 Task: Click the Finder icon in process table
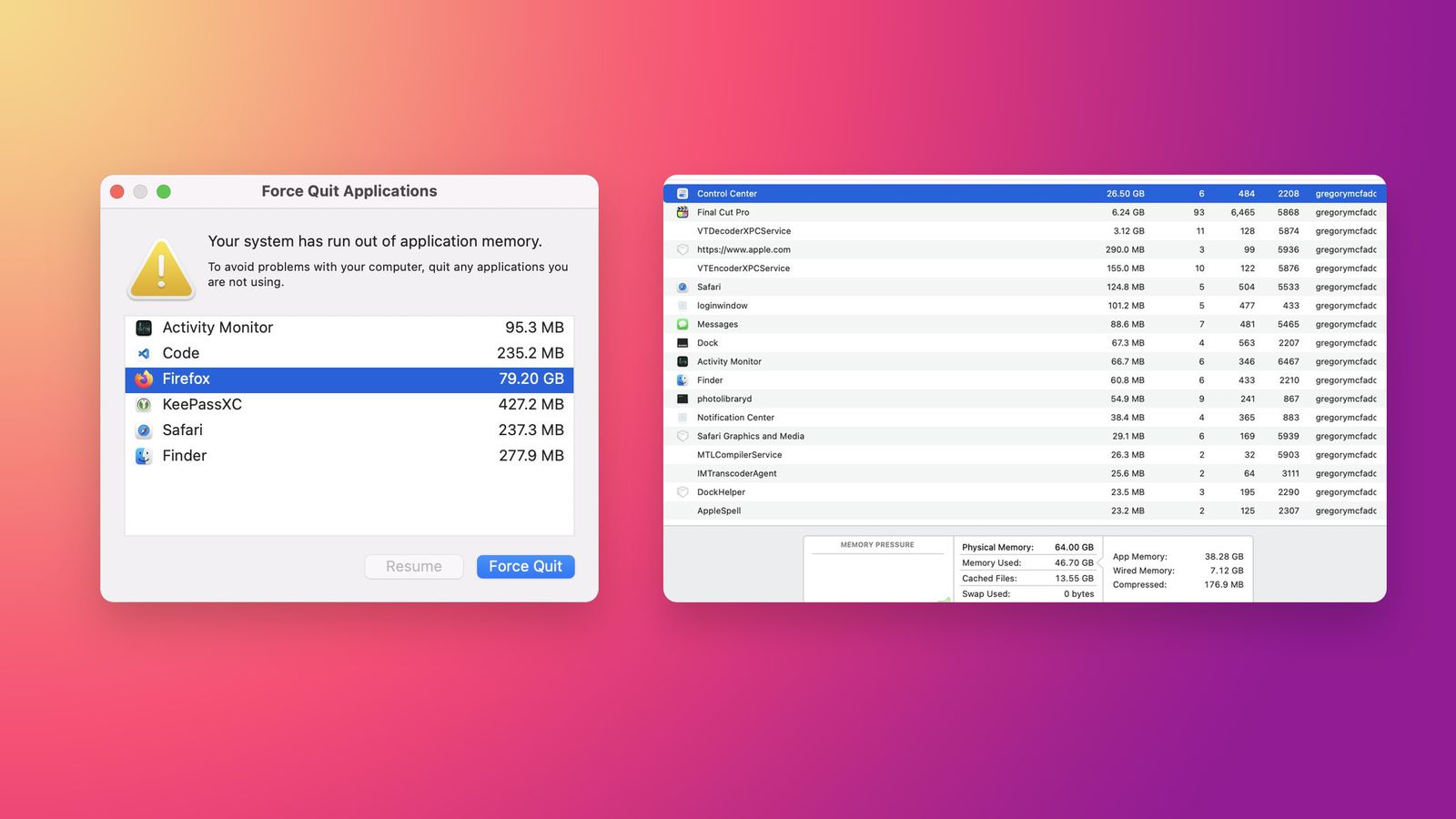[x=682, y=380]
